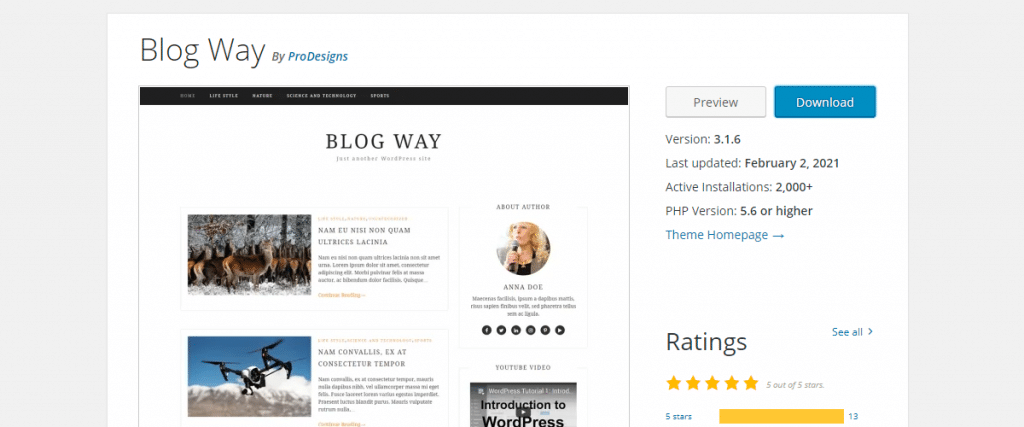The width and height of the screenshot is (1024, 427).
Task: Open See all ratings link
Action: (847, 332)
